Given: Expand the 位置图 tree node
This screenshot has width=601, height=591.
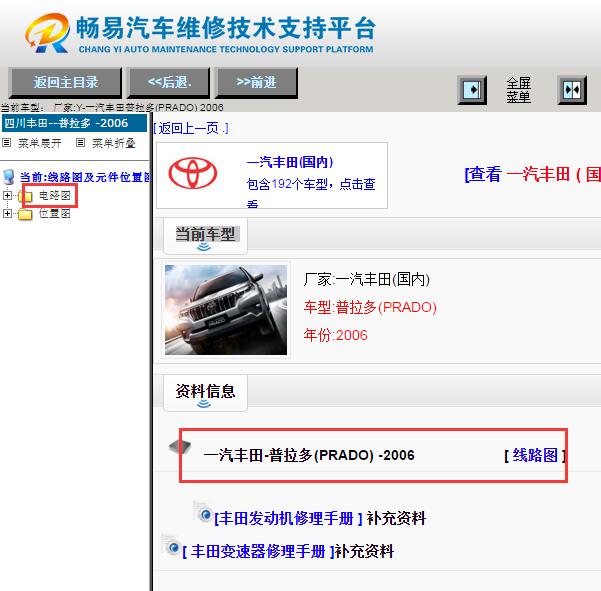Looking at the screenshot, I should coord(7,213).
